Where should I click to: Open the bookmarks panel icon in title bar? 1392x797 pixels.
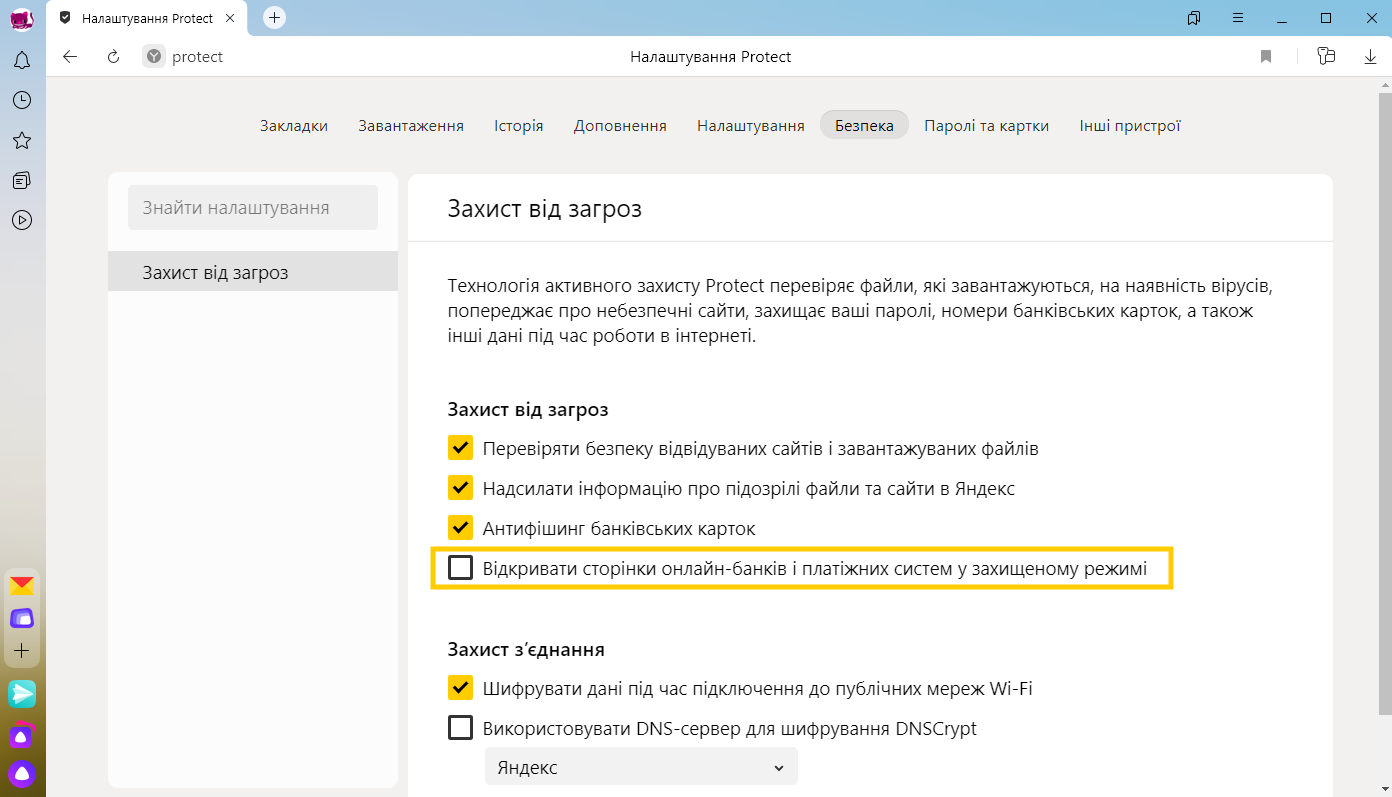click(x=1194, y=18)
